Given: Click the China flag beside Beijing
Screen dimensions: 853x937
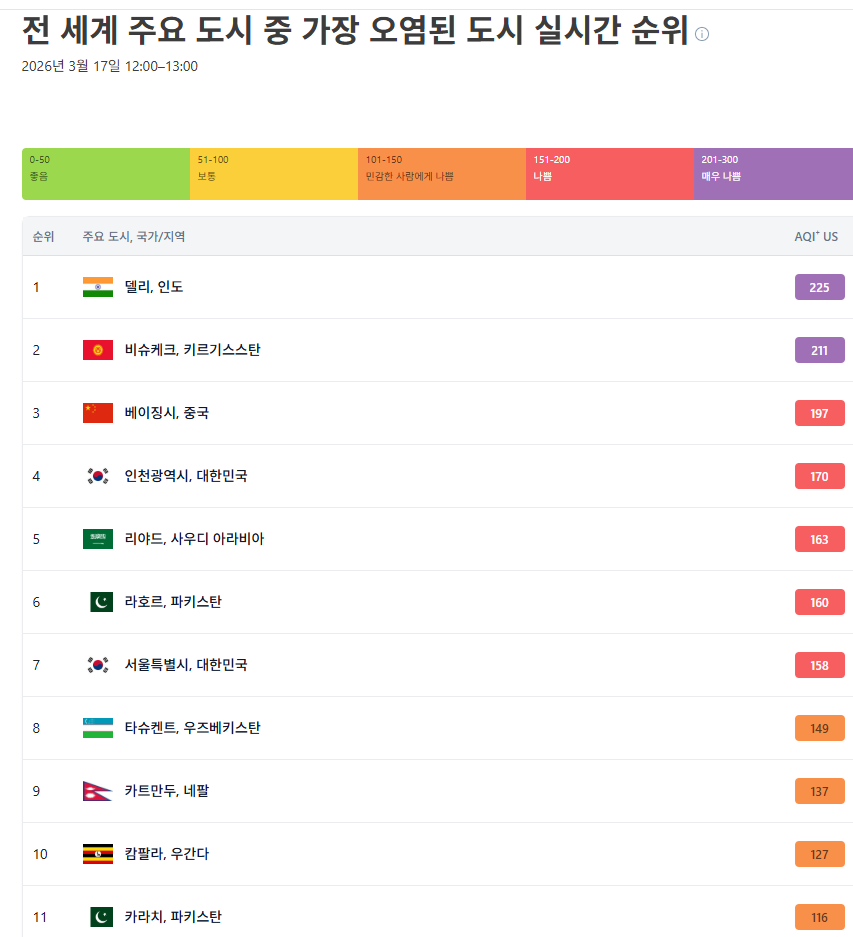Looking at the screenshot, I should click(98, 413).
